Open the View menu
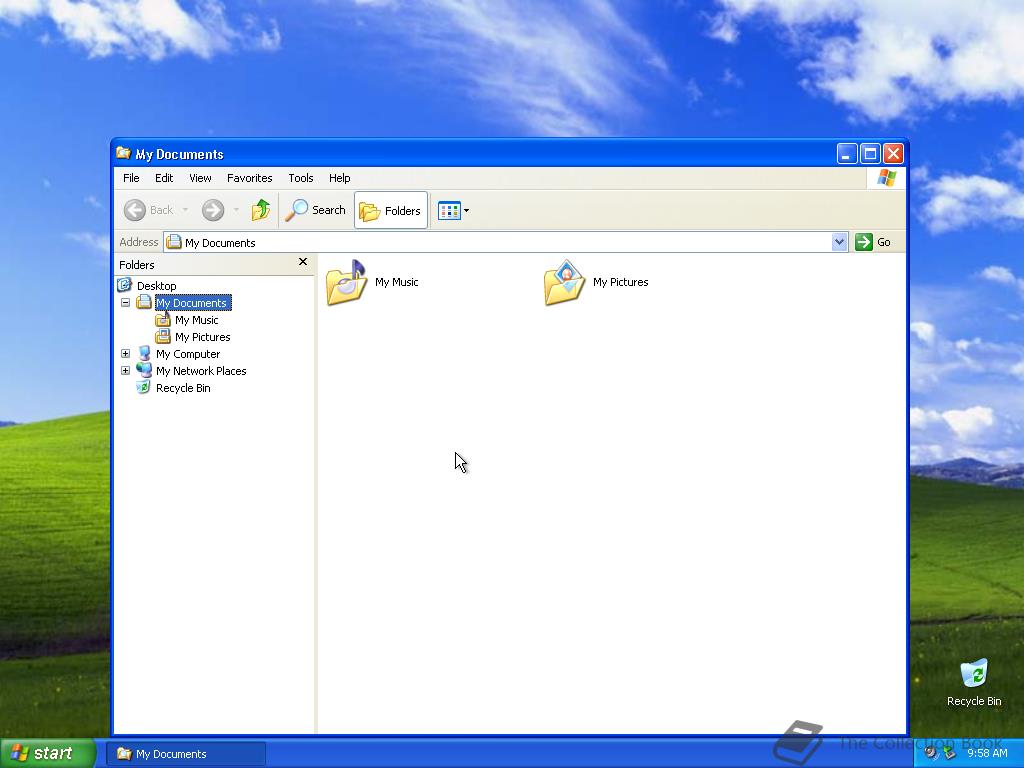 (x=200, y=178)
